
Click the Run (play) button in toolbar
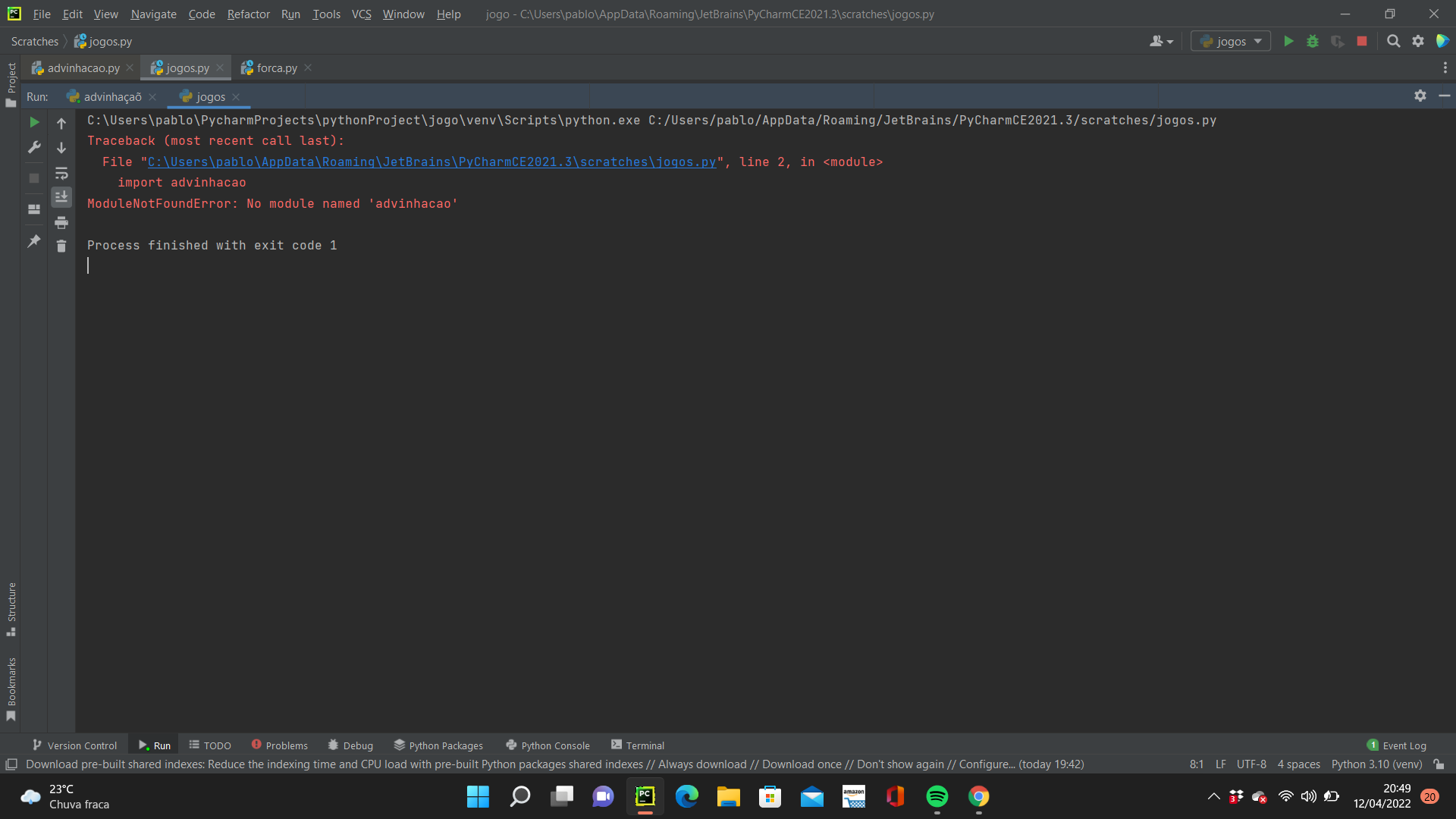[1289, 41]
